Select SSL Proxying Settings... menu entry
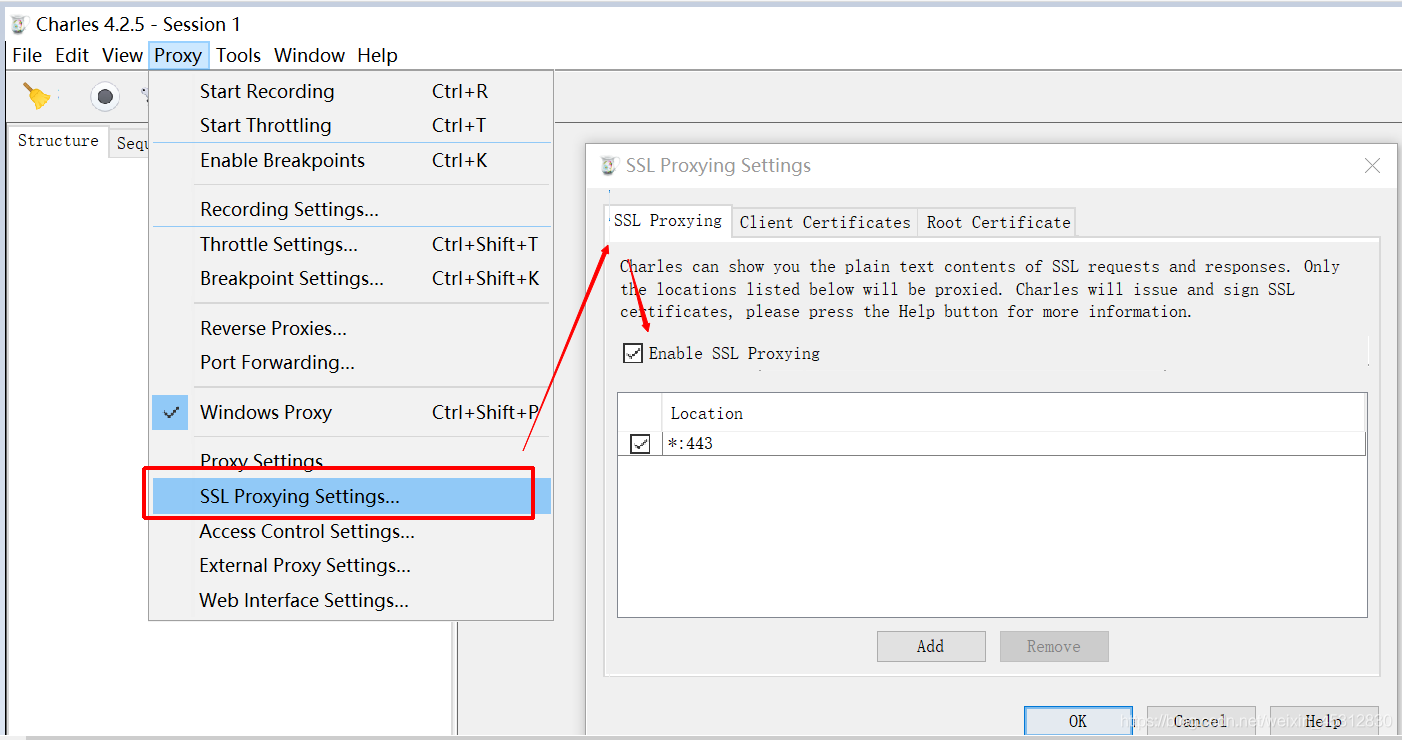Screen dimensions: 1402x740 pyautogui.click(x=351, y=496)
